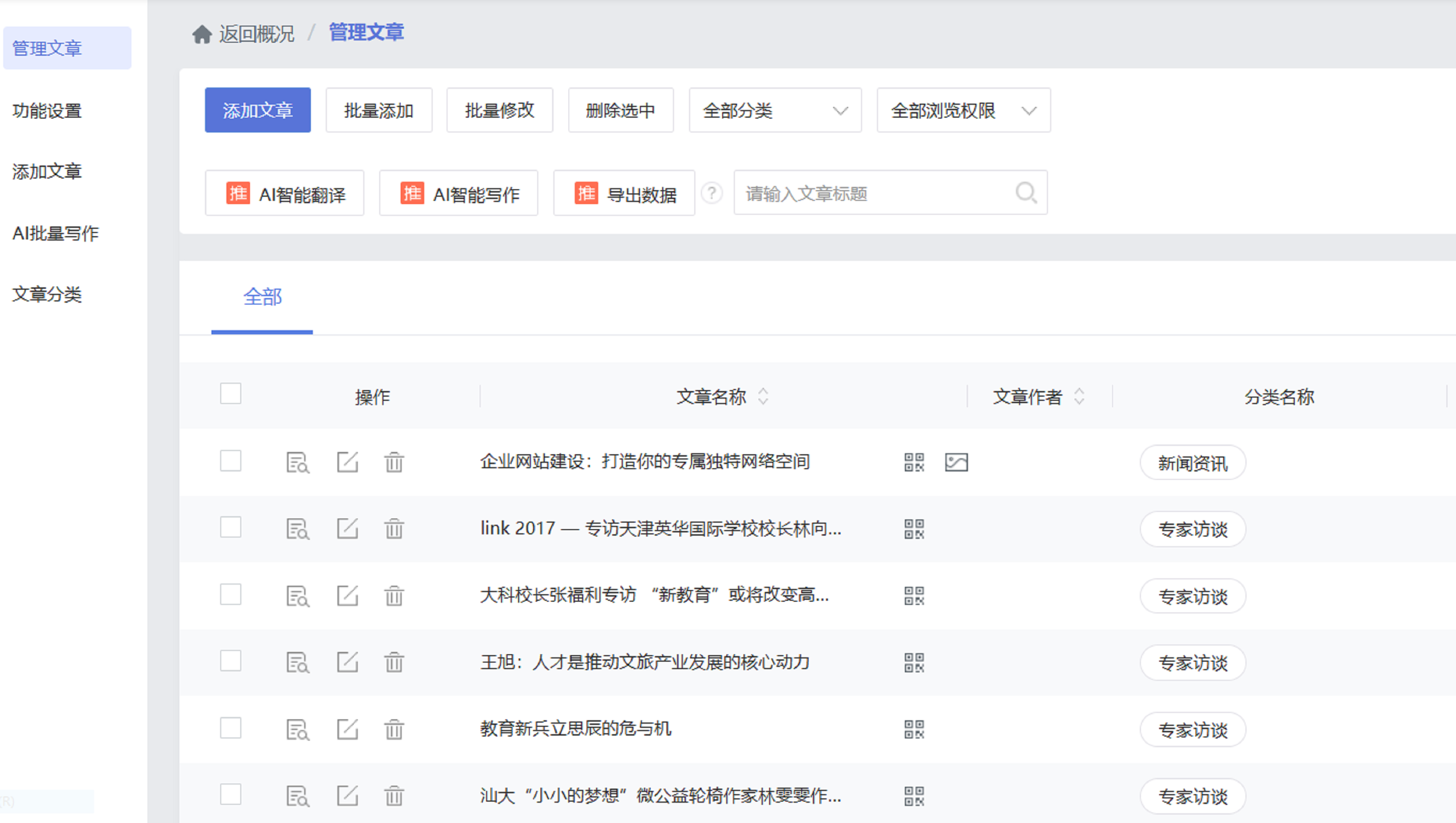1456x823 pixels.
Task: Switch to the 全部 tab
Action: coord(262,297)
